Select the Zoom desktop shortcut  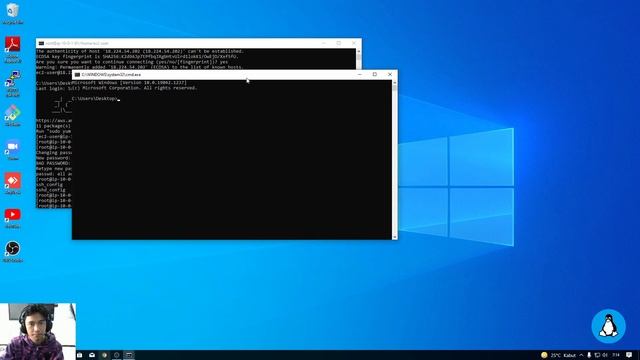[13, 149]
